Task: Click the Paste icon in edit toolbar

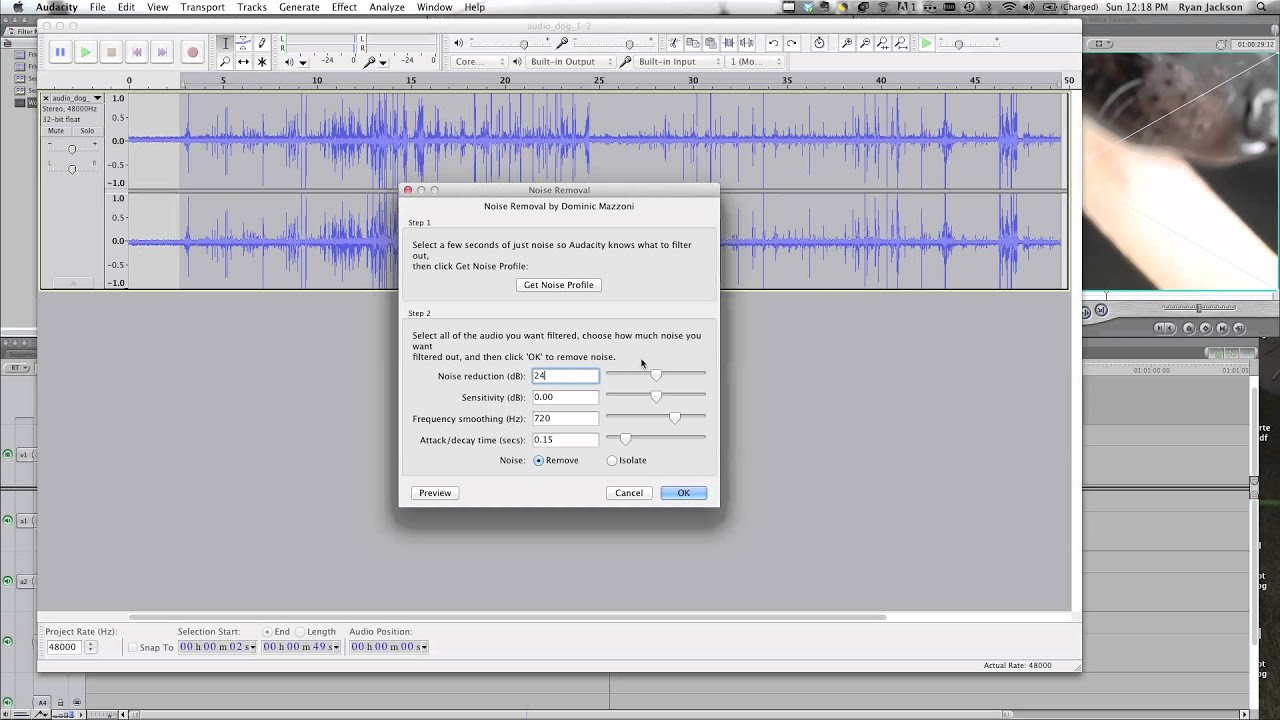Action: coord(710,43)
